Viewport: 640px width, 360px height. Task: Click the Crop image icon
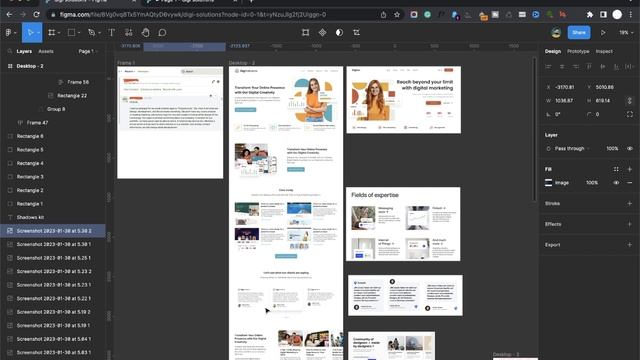[356, 32]
